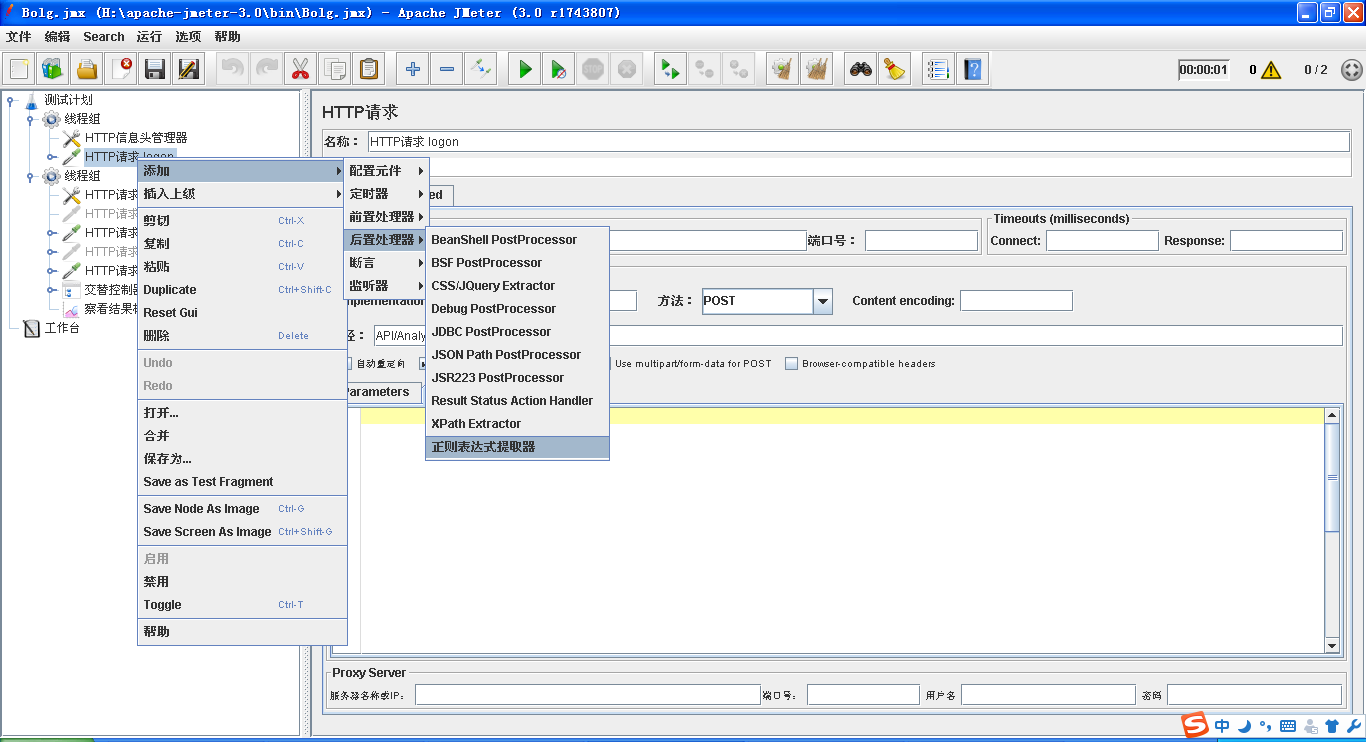Click the New test plan toolbar icon

click(x=19, y=69)
